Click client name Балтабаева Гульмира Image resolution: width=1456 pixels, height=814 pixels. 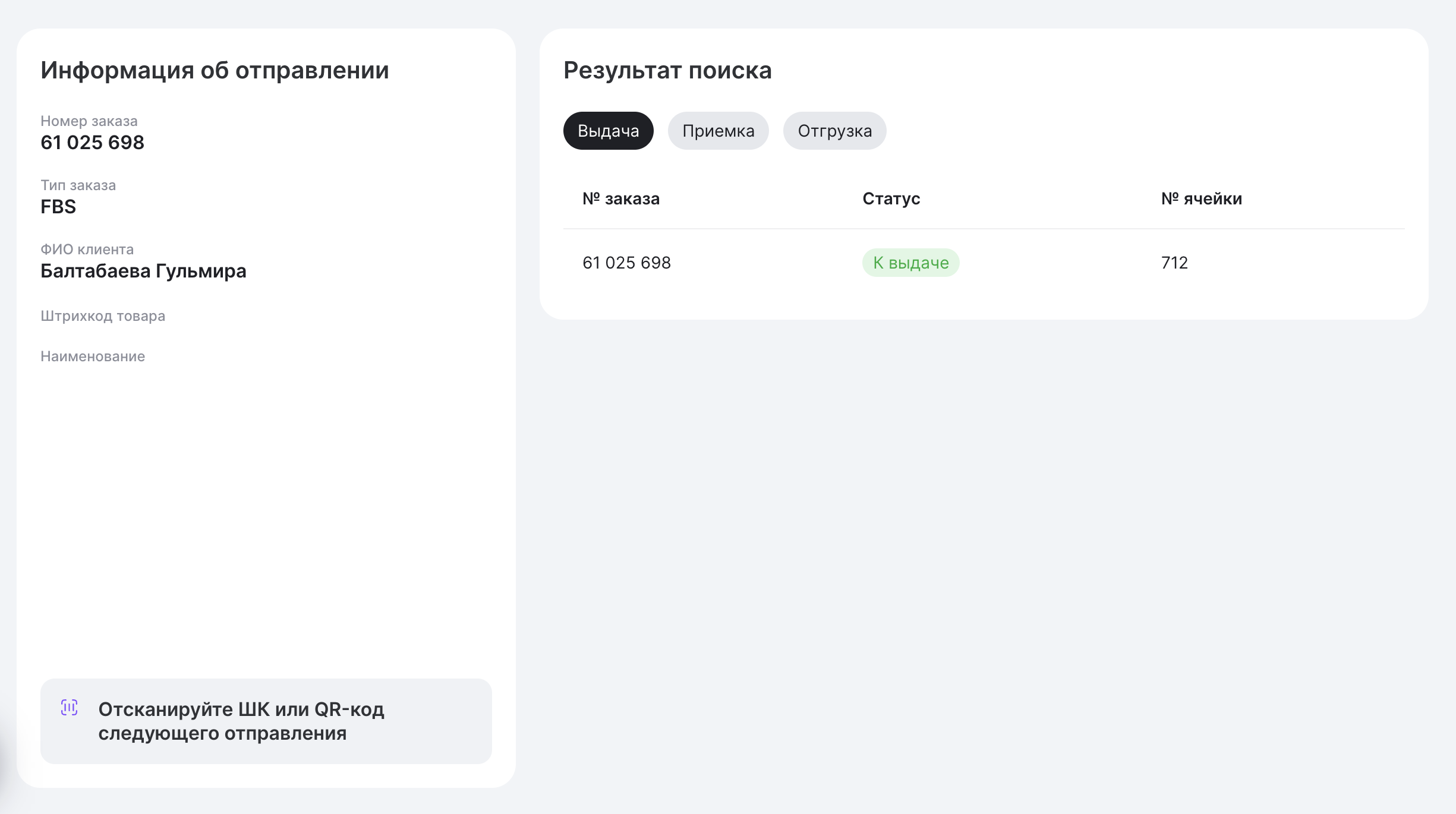[x=143, y=271]
